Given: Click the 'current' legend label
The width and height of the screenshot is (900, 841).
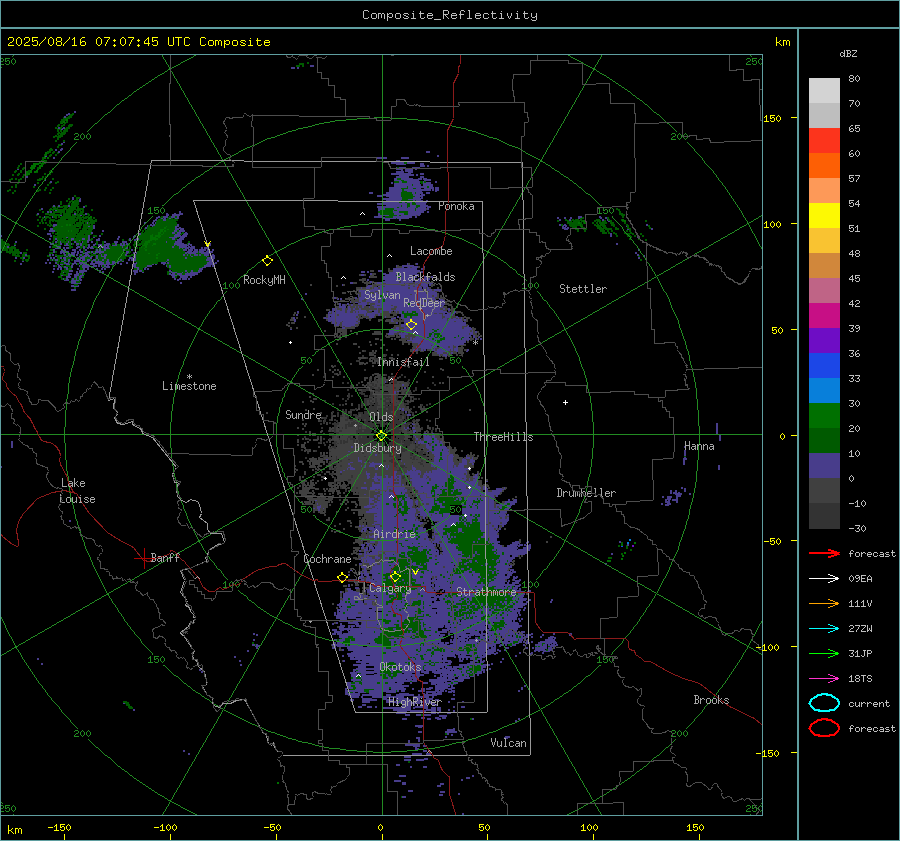Looking at the screenshot, I should pyautogui.click(x=869, y=703).
